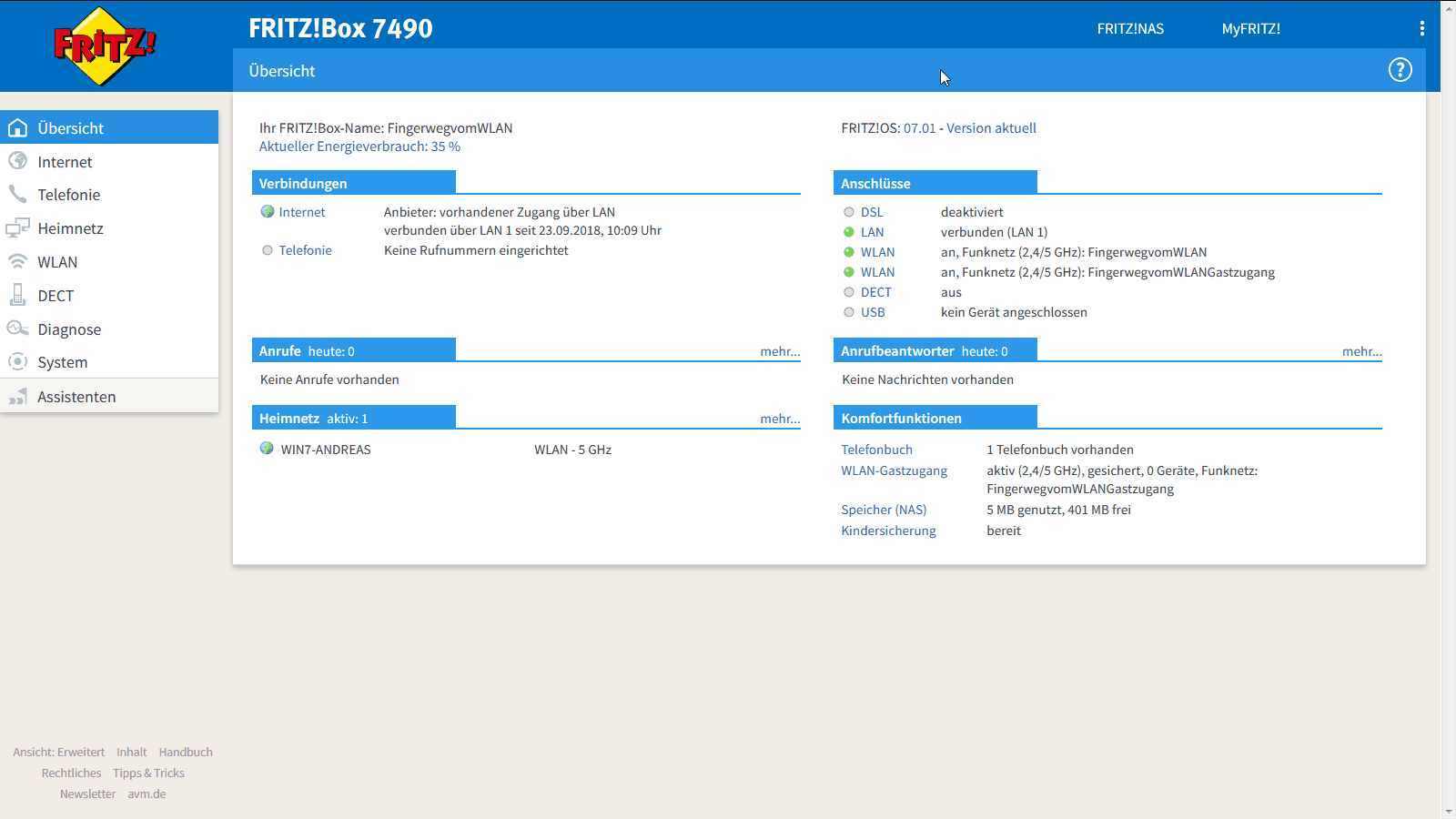Viewport: 1456px width, 819px height.
Task: Open the avm.de footer link
Action: pyautogui.click(x=147, y=794)
